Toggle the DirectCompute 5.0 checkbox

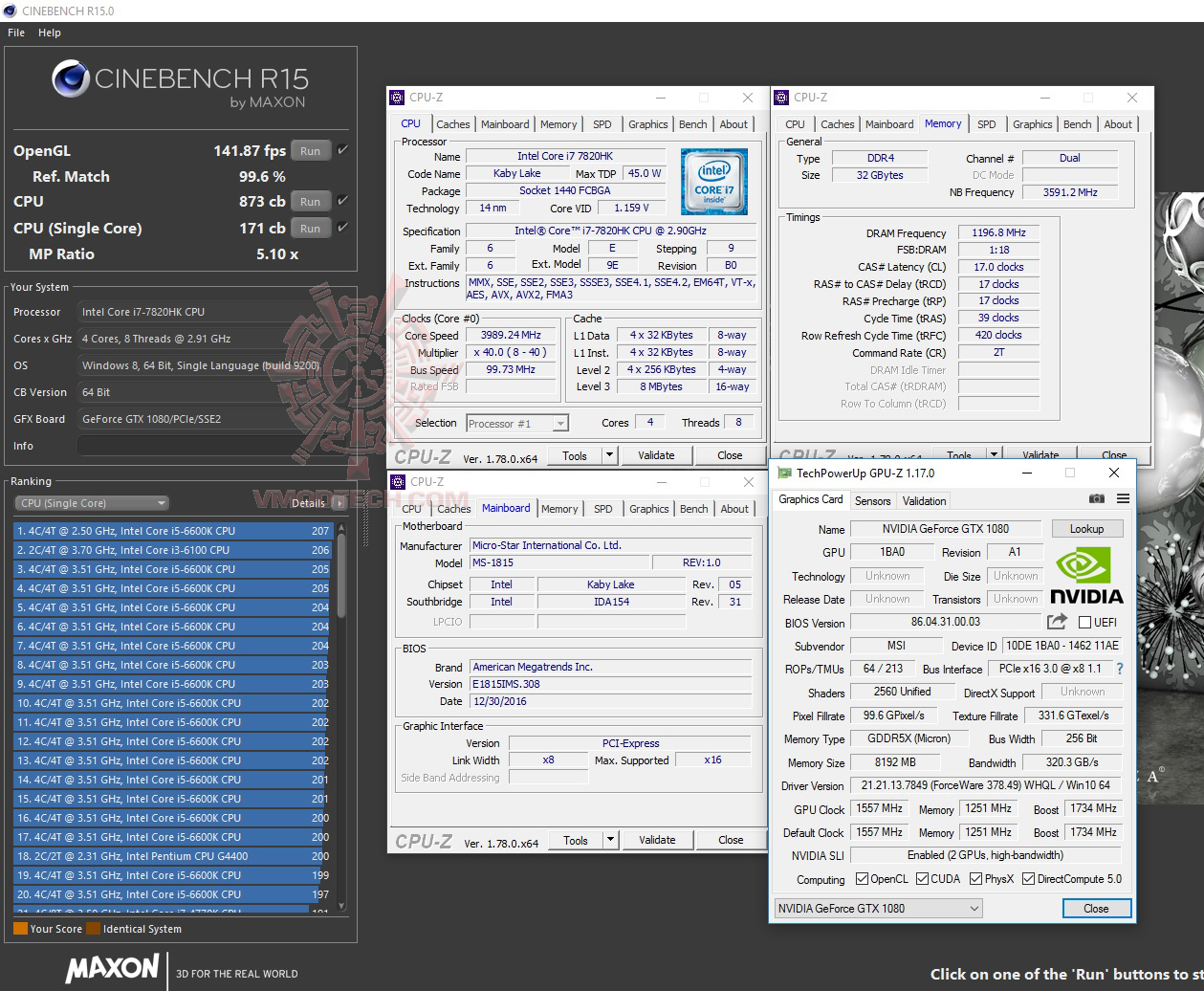(x=1028, y=879)
